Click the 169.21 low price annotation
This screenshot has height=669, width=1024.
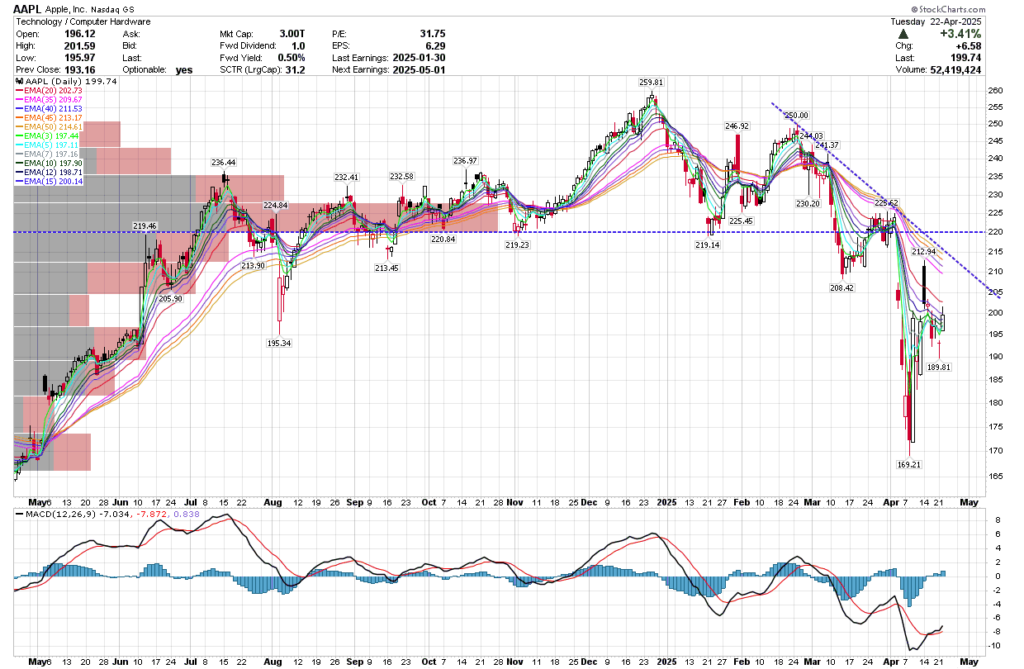point(908,463)
